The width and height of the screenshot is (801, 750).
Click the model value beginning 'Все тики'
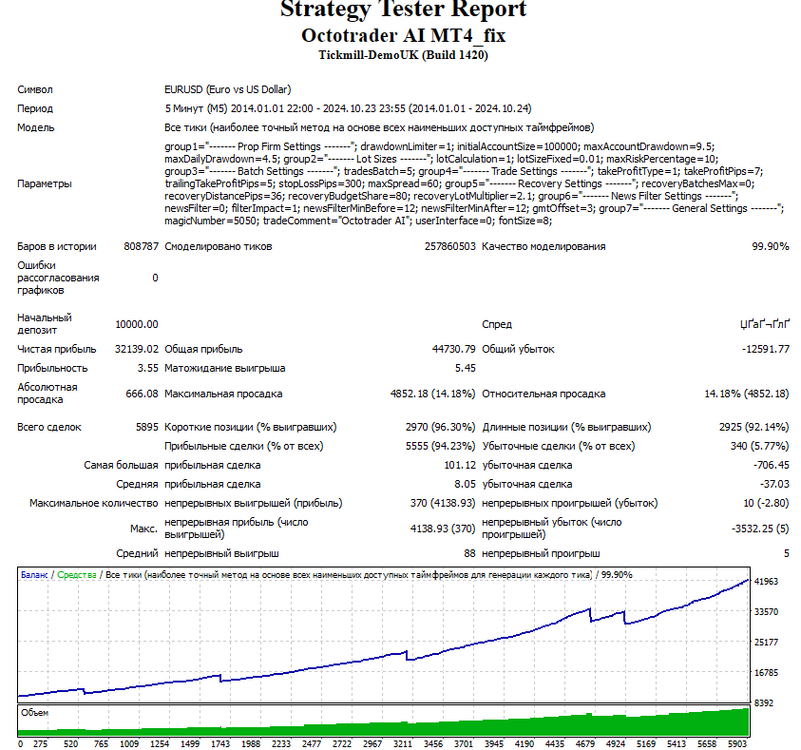pos(379,127)
